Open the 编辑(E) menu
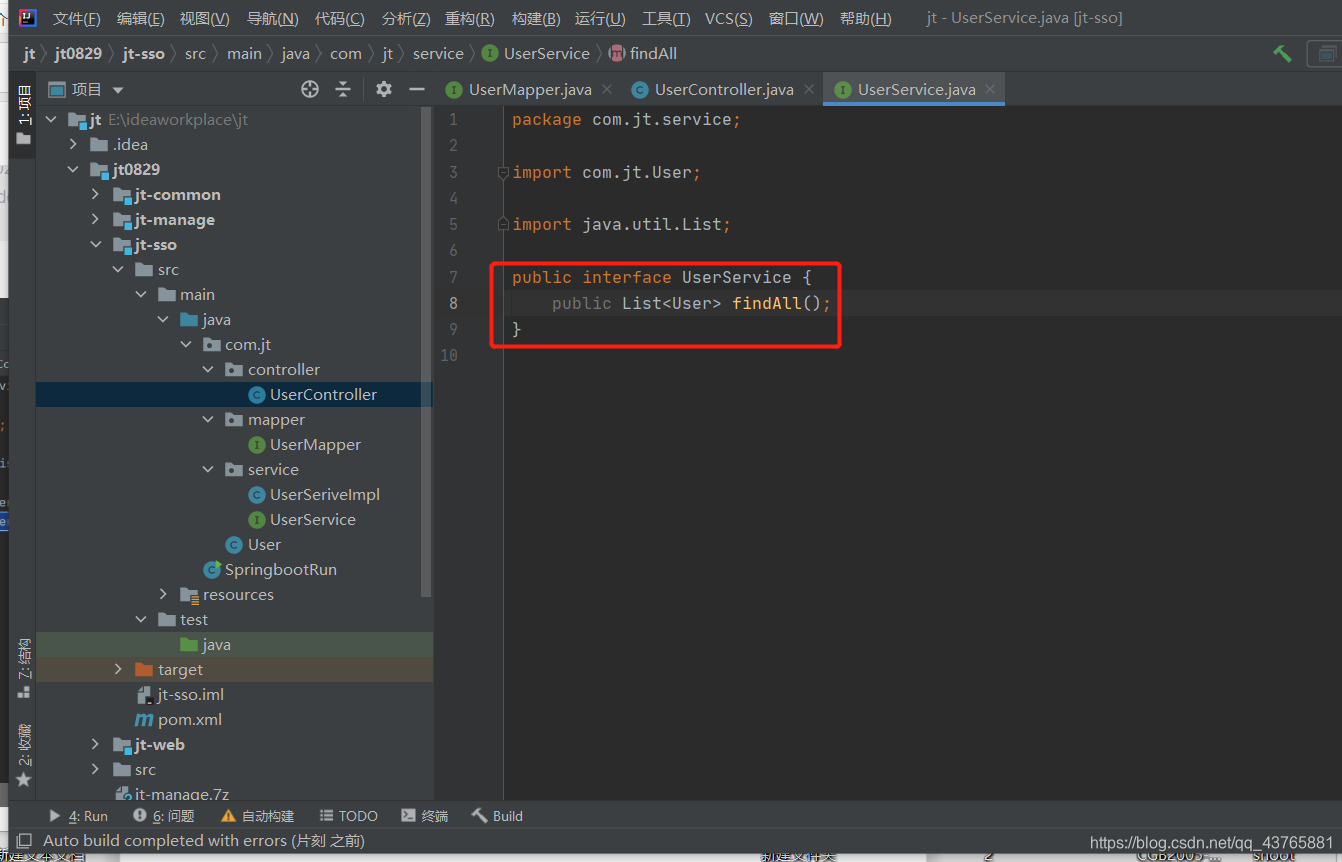 (x=140, y=18)
